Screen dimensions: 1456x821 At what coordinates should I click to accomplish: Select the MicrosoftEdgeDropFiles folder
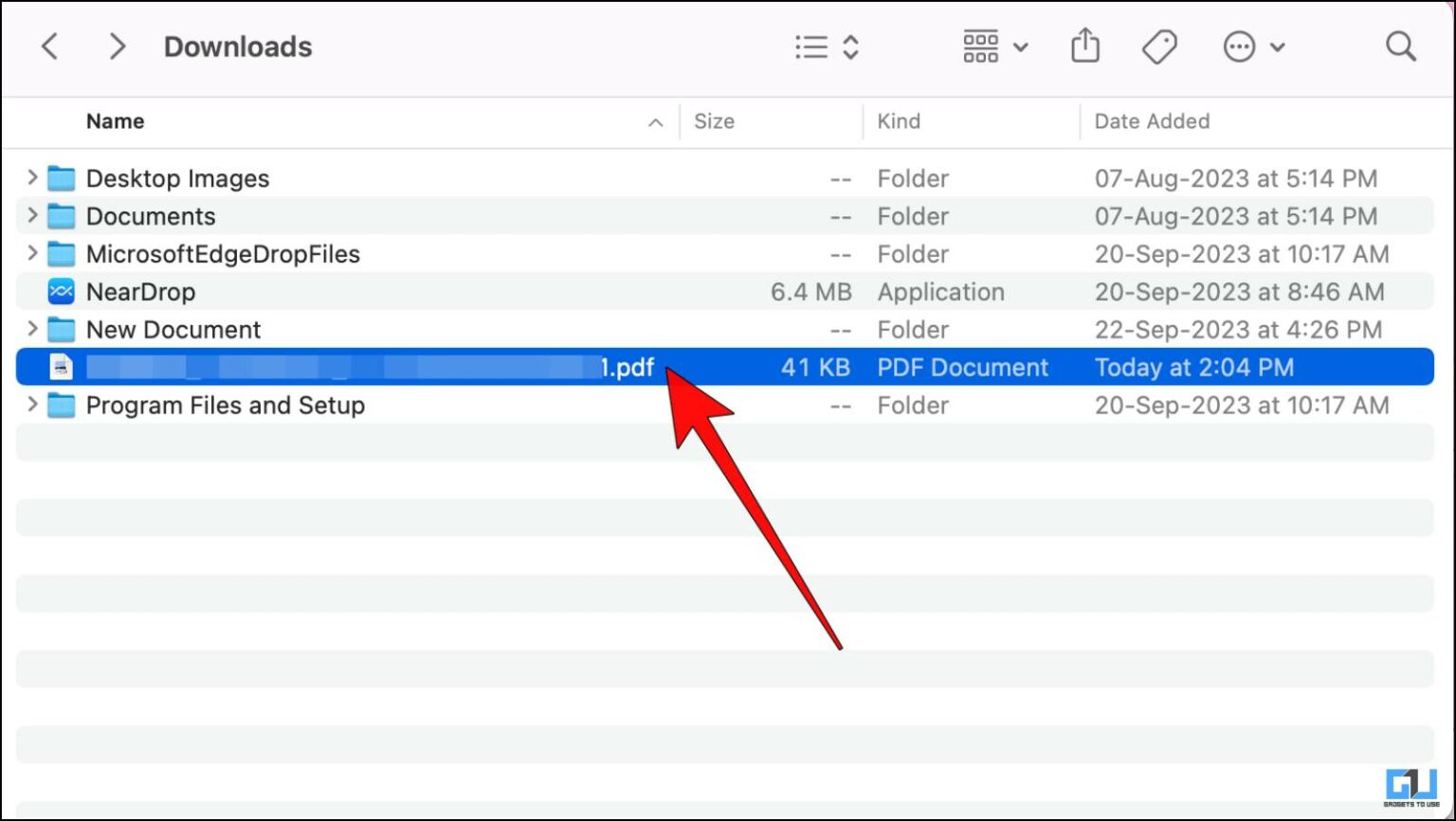tap(223, 254)
